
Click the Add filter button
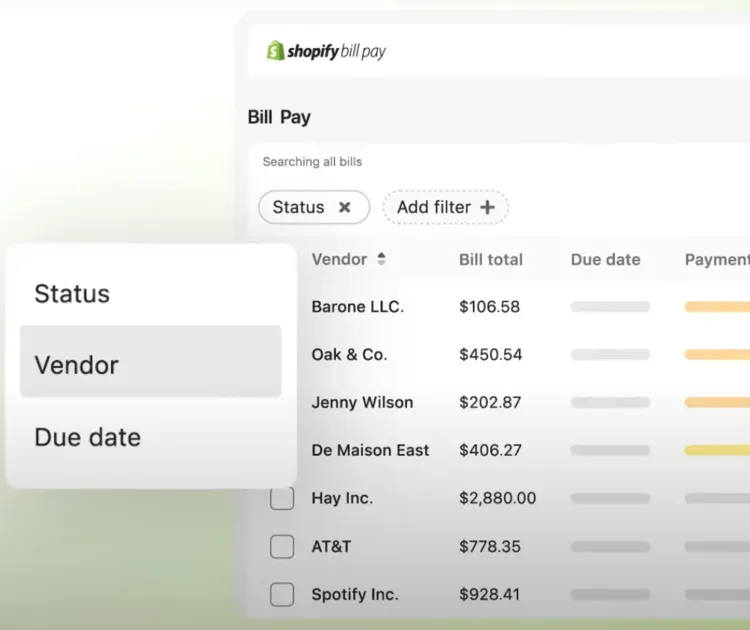pos(445,207)
